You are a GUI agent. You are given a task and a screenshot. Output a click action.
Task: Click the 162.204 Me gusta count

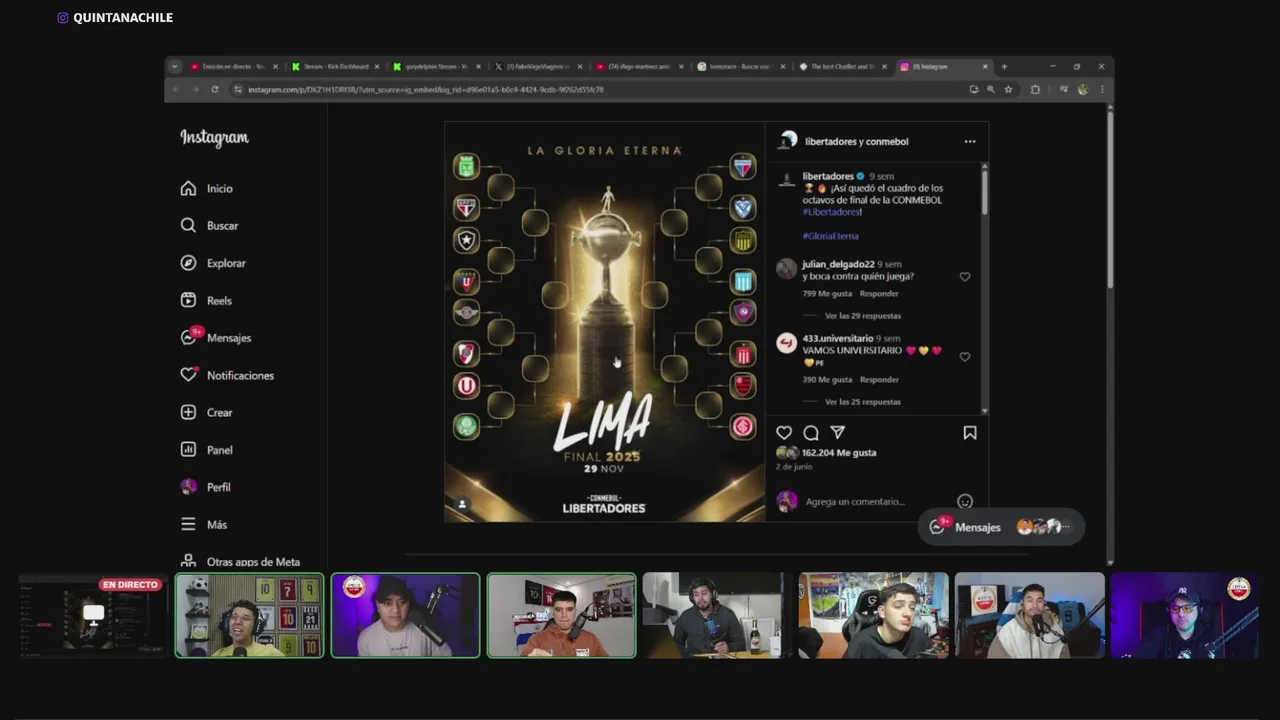(x=839, y=453)
